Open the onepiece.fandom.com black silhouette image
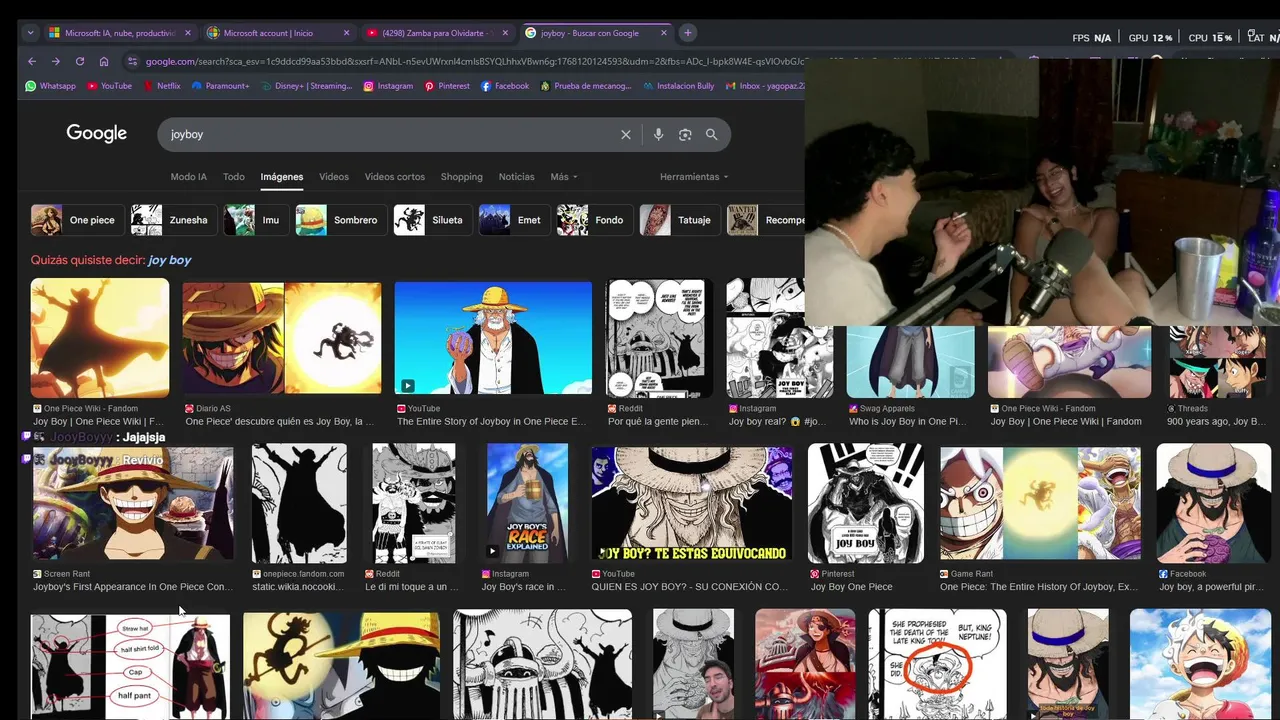Image resolution: width=1280 pixels, height=720 pixels. click(x=299, y=503)
